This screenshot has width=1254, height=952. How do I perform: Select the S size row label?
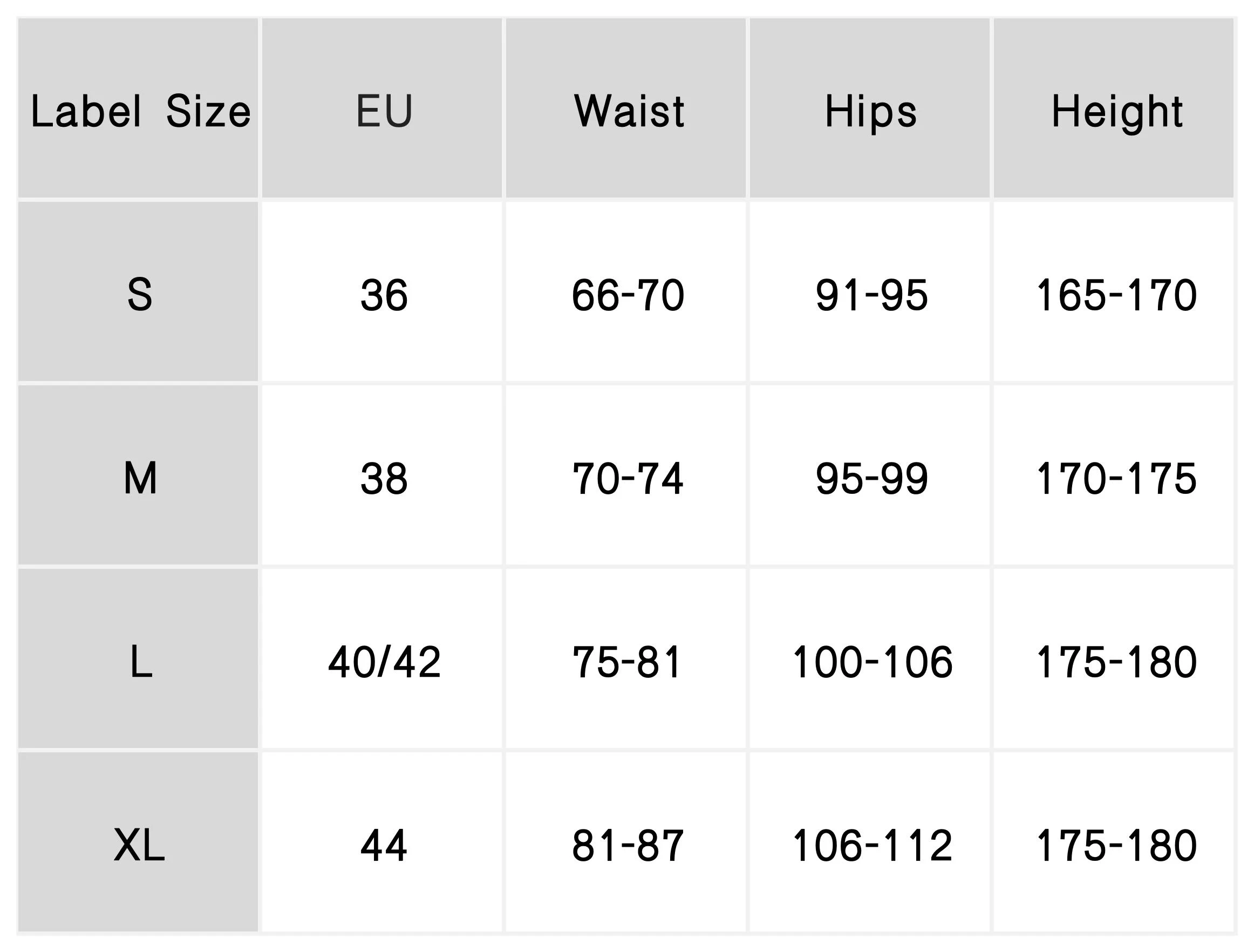(x=139, y=295)
